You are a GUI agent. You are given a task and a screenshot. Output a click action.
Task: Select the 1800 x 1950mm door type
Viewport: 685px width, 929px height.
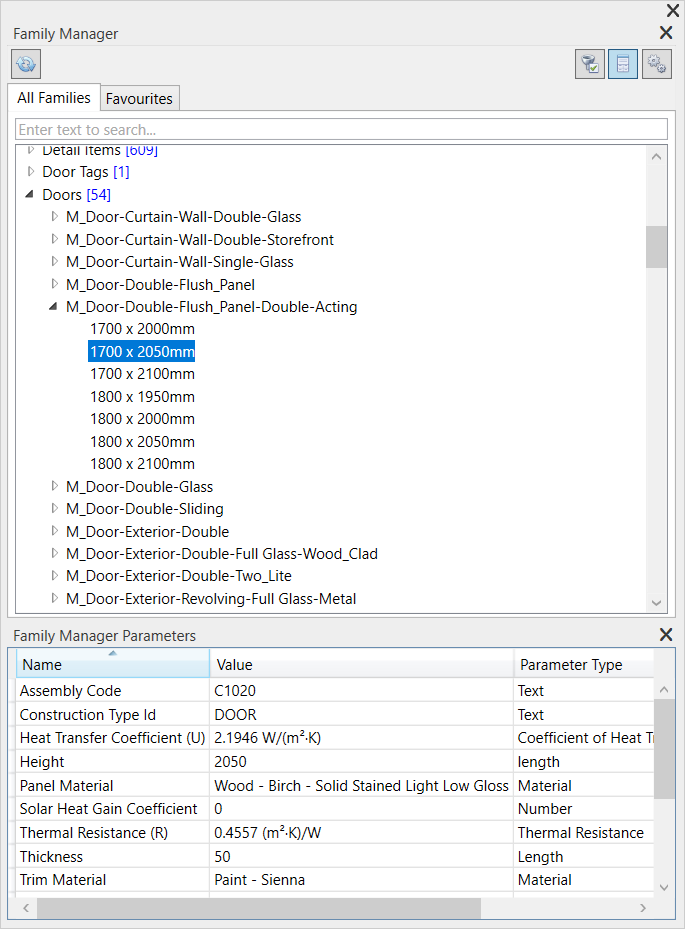coord(142,396)
